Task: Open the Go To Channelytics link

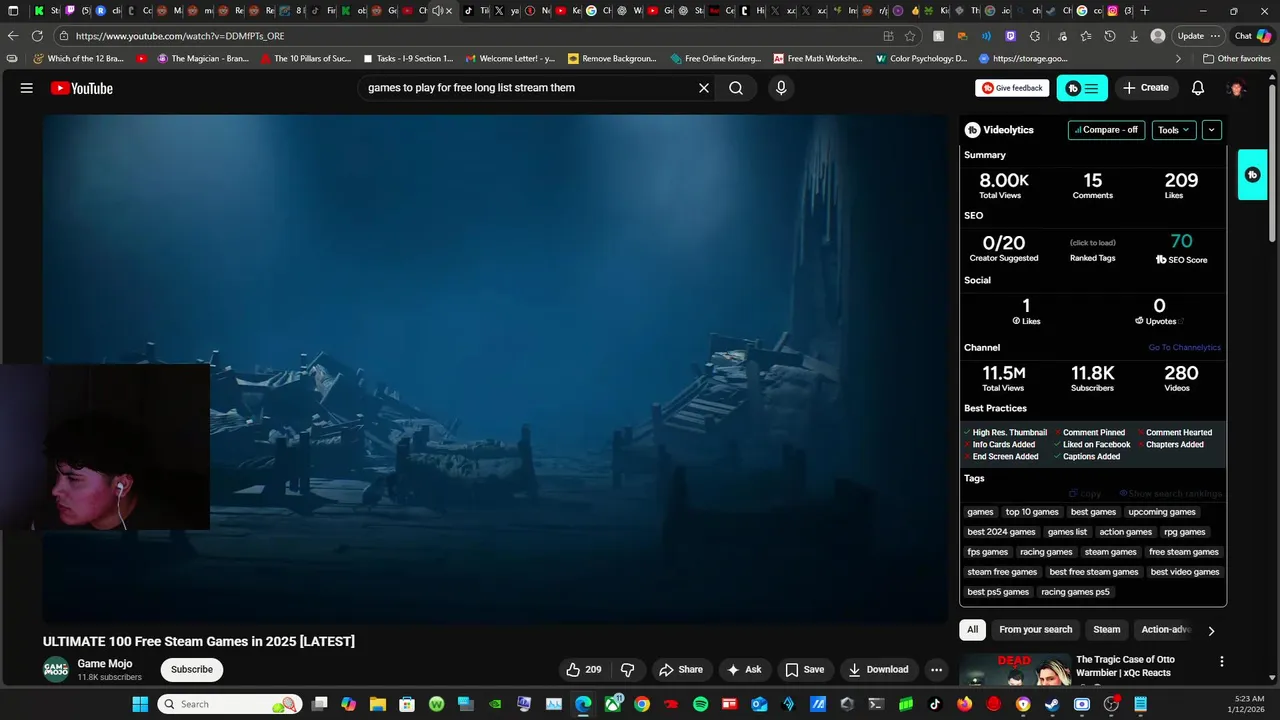Action: click(x=1184, y=348)
